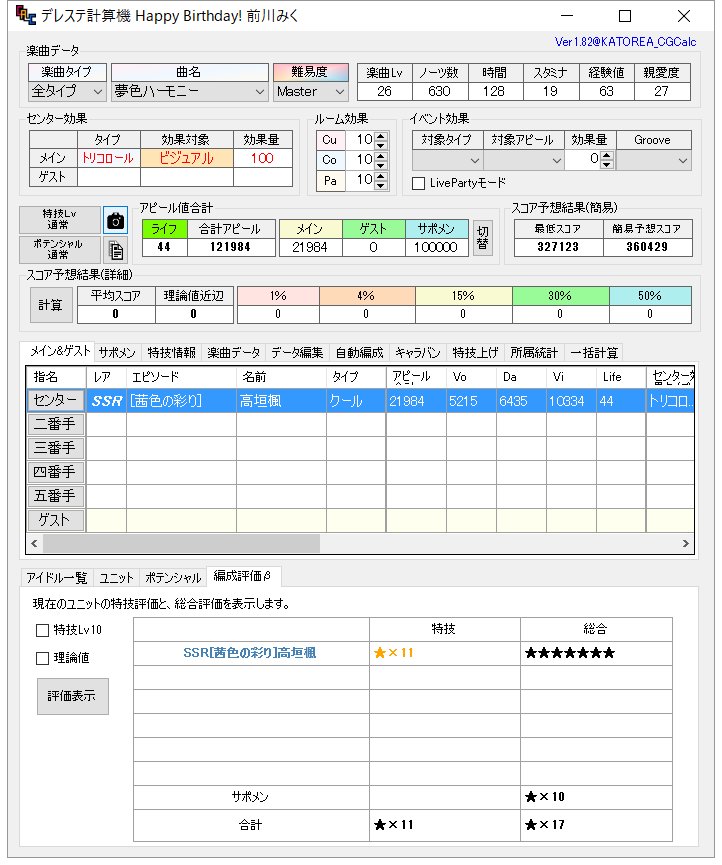This screenshot has width=722, height=865.
Task: Open the データ編集 tab
Action: [297, 353]
